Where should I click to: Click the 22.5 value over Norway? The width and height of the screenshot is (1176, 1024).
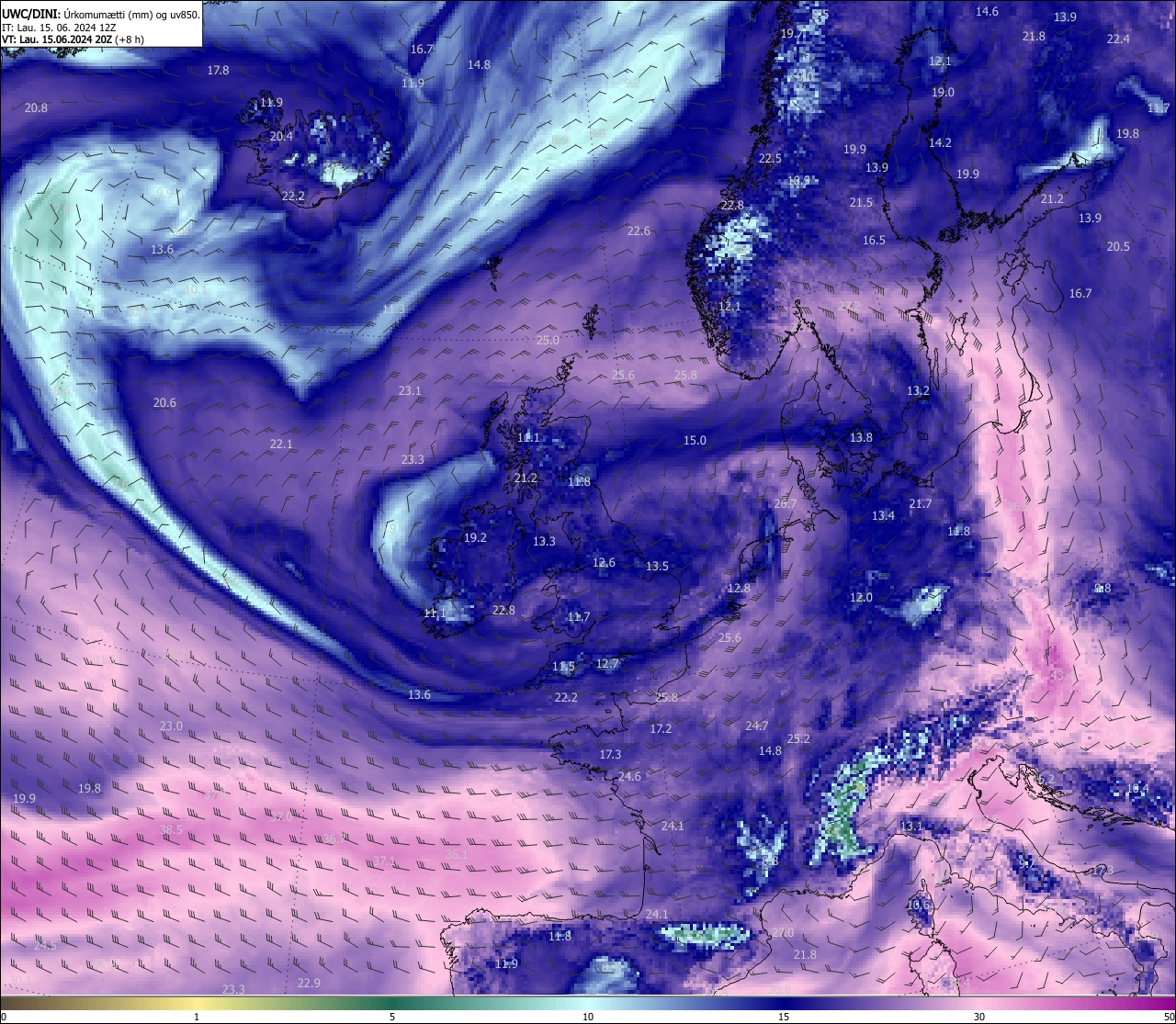770,159
